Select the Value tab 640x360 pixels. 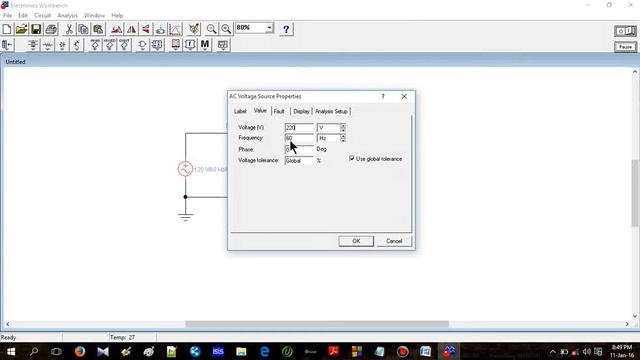(260, 111)
